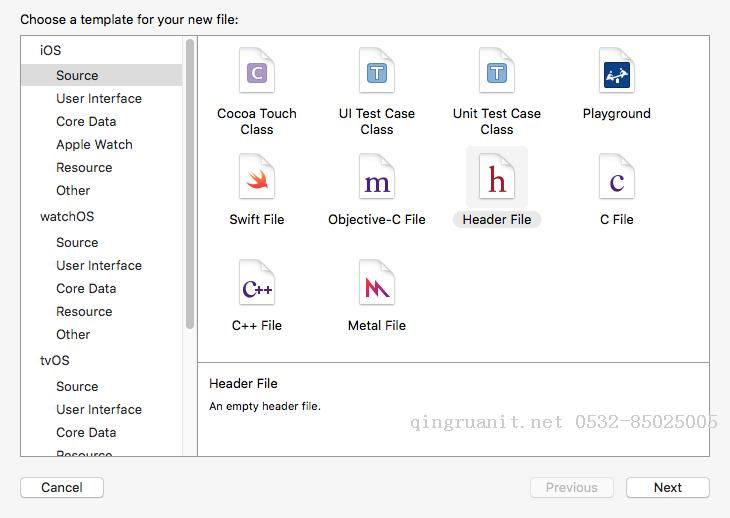Click the disabled Previous button
The width and height of the screenshot is (730, 518).
572,487
